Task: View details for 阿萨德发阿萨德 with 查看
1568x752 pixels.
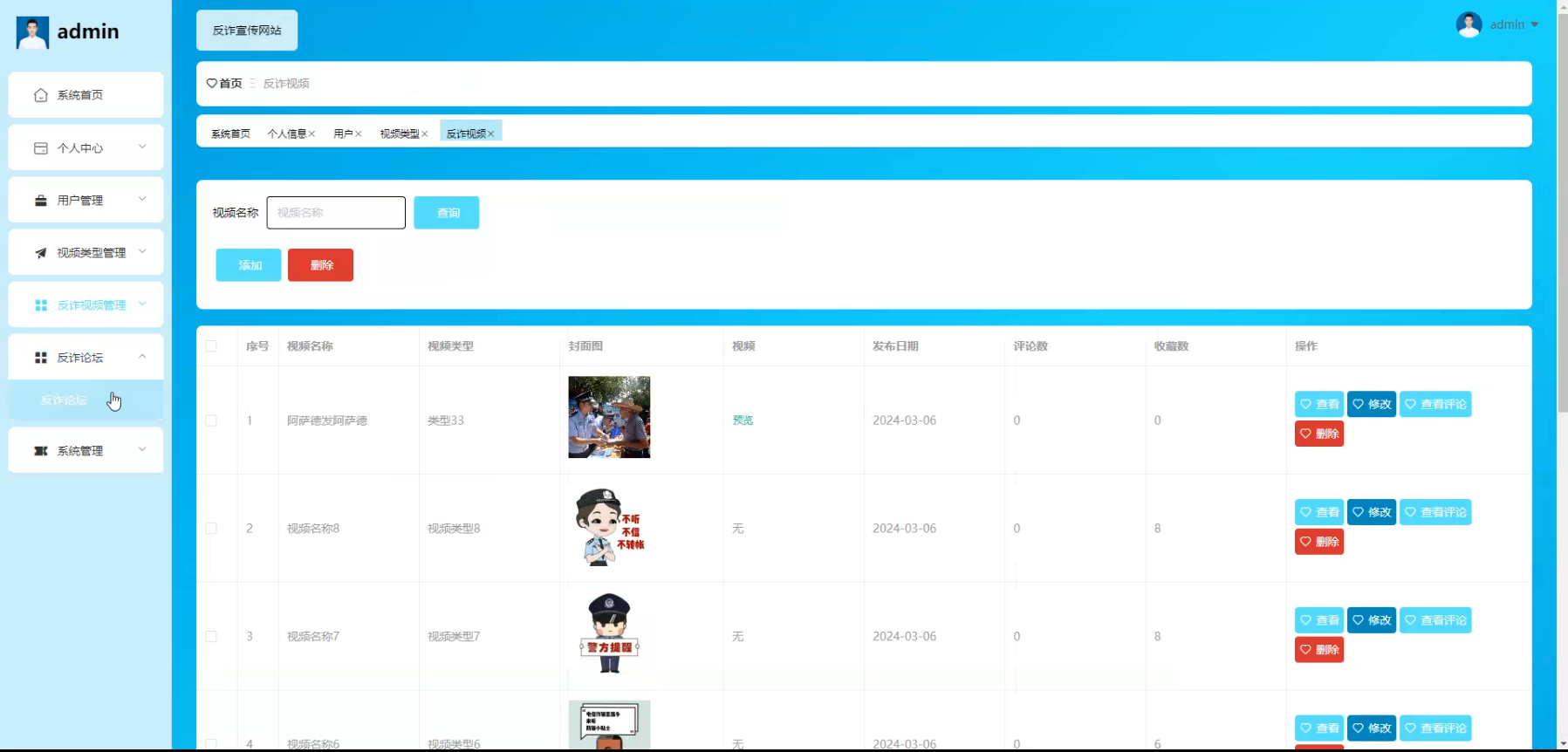Action: [1319, 404]
